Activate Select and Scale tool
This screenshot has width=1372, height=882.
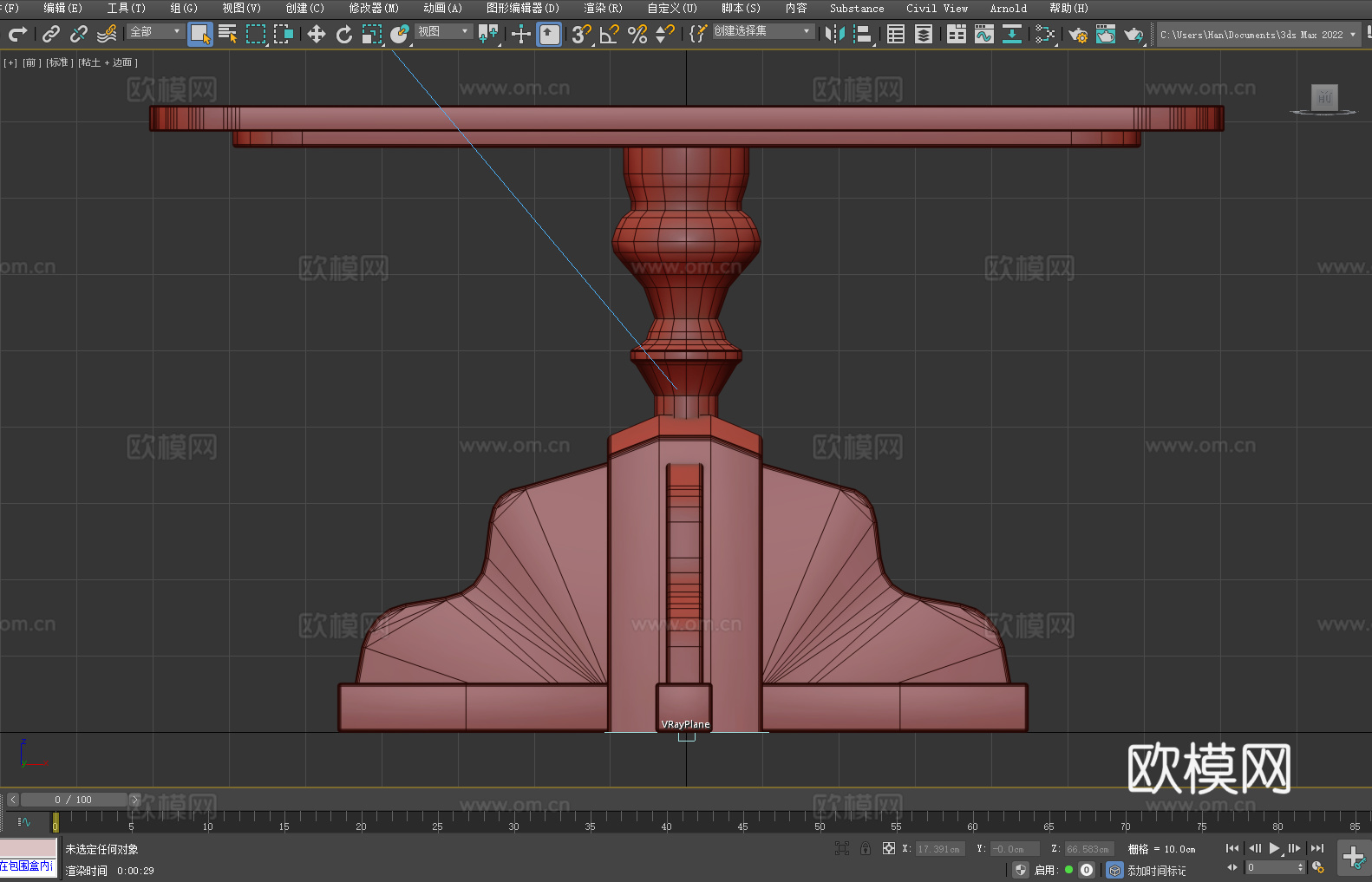(x=372, y=34)
